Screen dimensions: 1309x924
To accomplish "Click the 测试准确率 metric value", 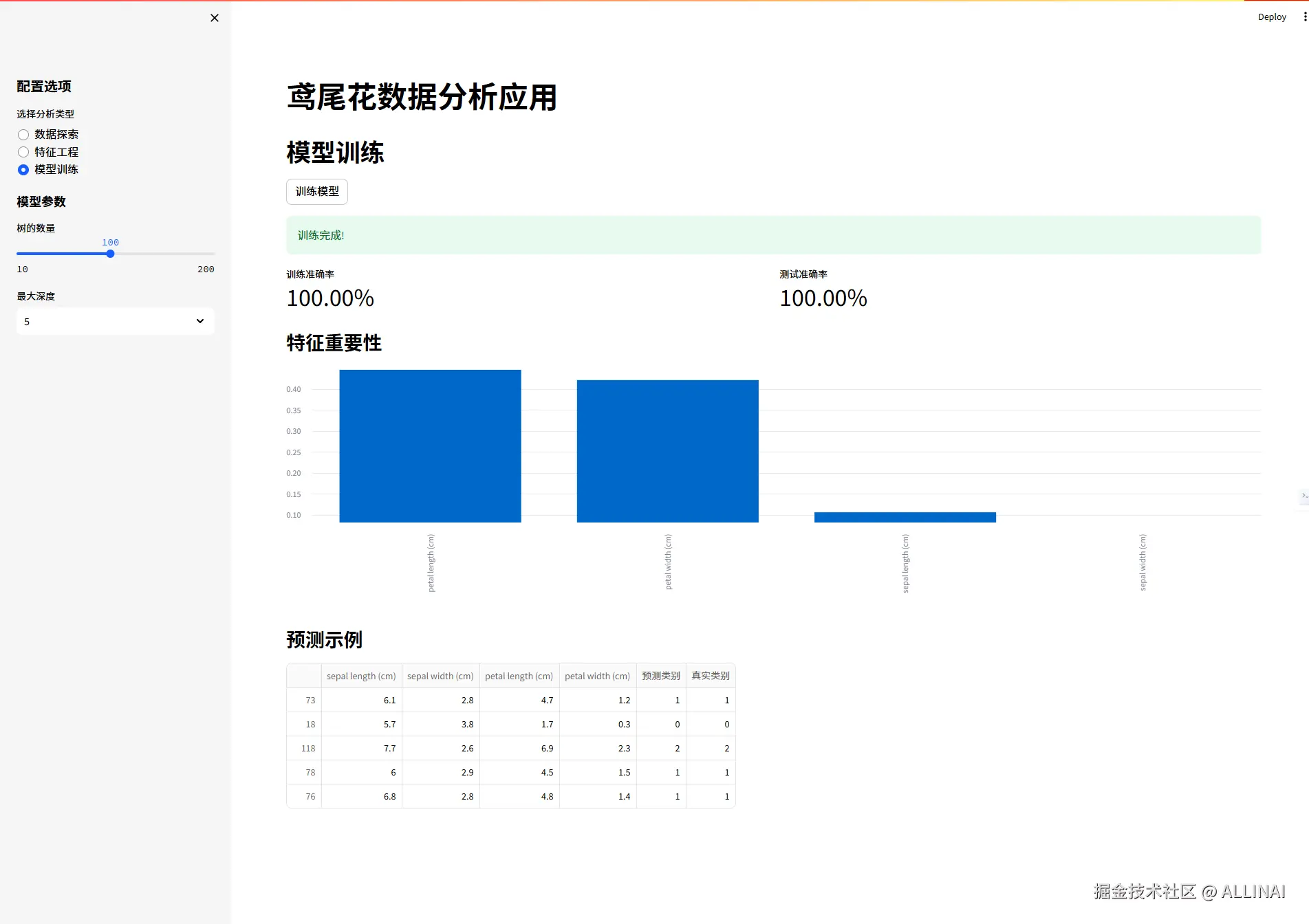I will click(823, 298).
